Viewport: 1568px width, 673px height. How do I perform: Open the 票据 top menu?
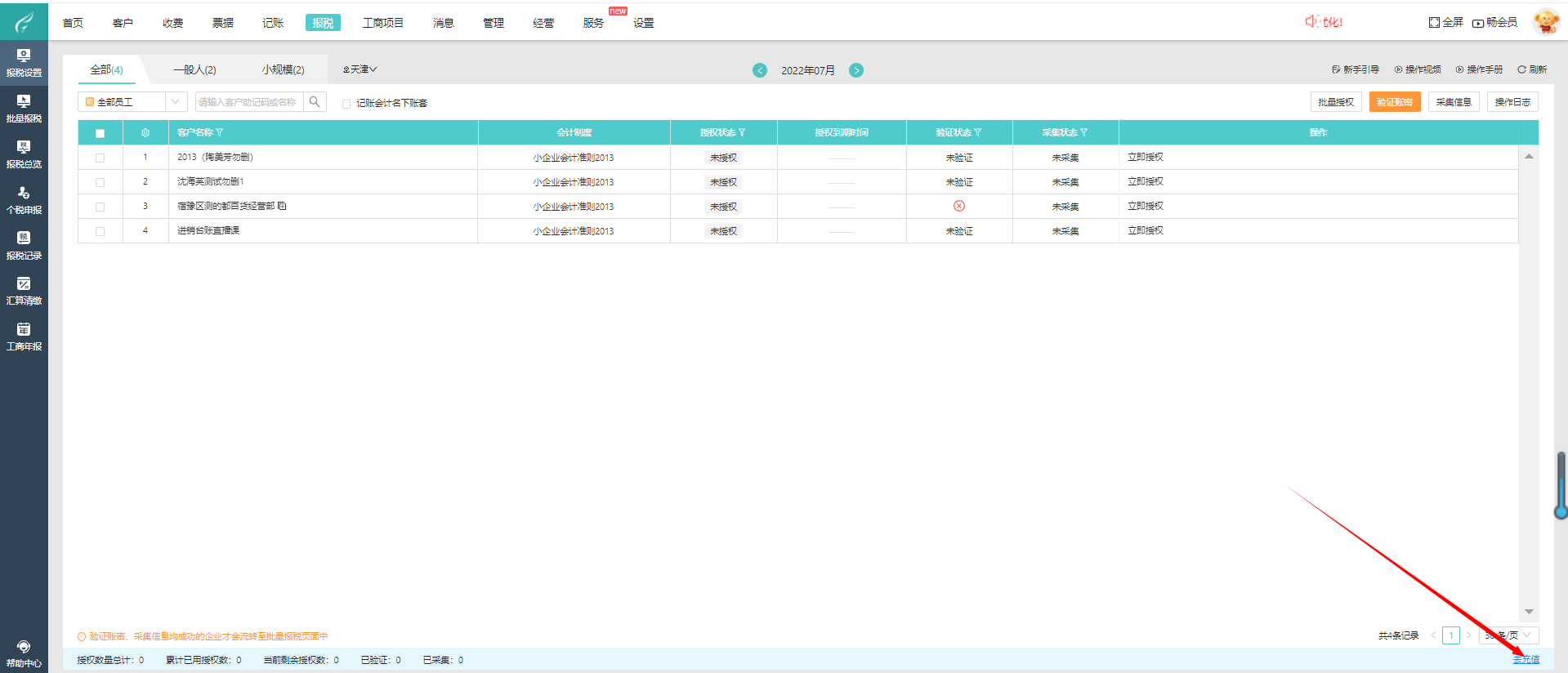(222, 23)
